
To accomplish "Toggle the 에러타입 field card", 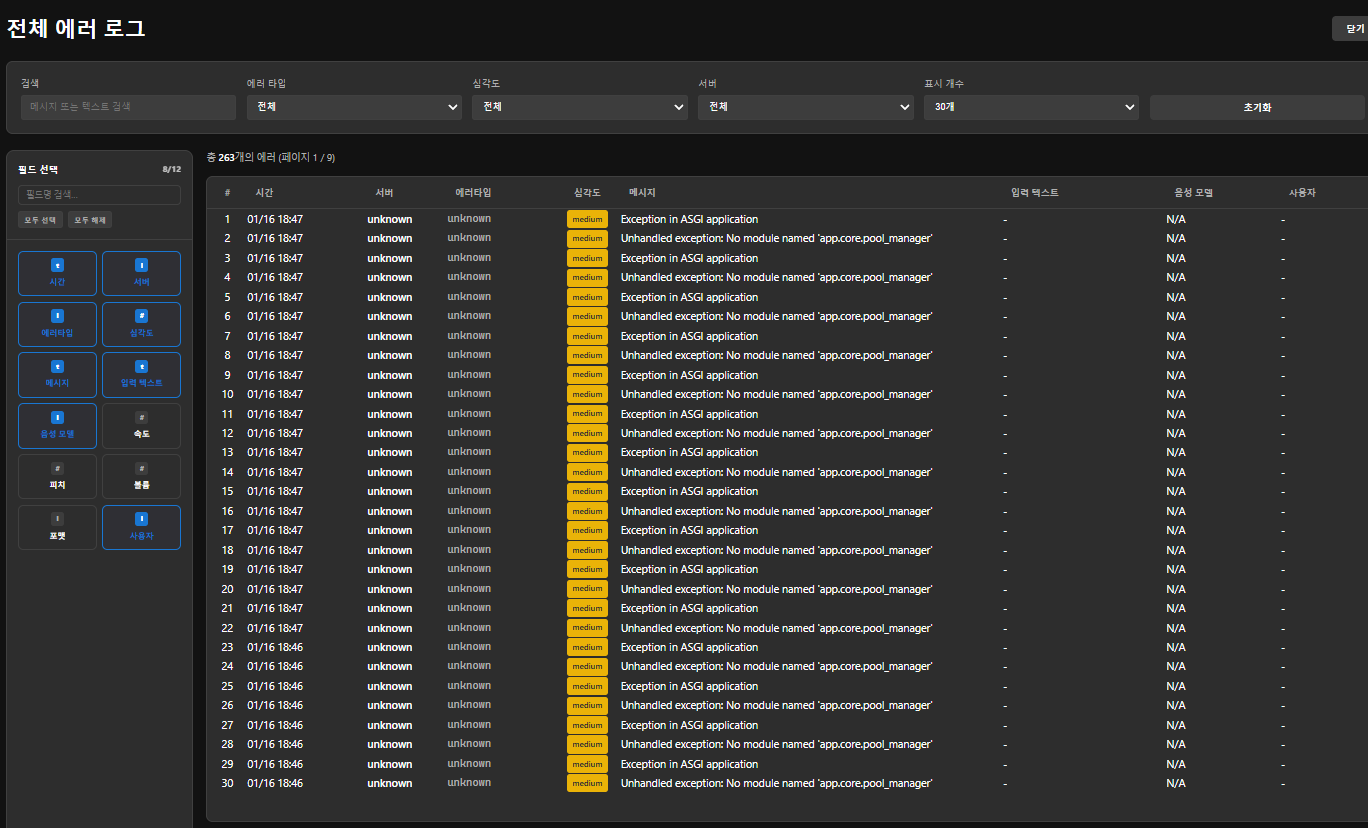I will click(x=57, y=324).
